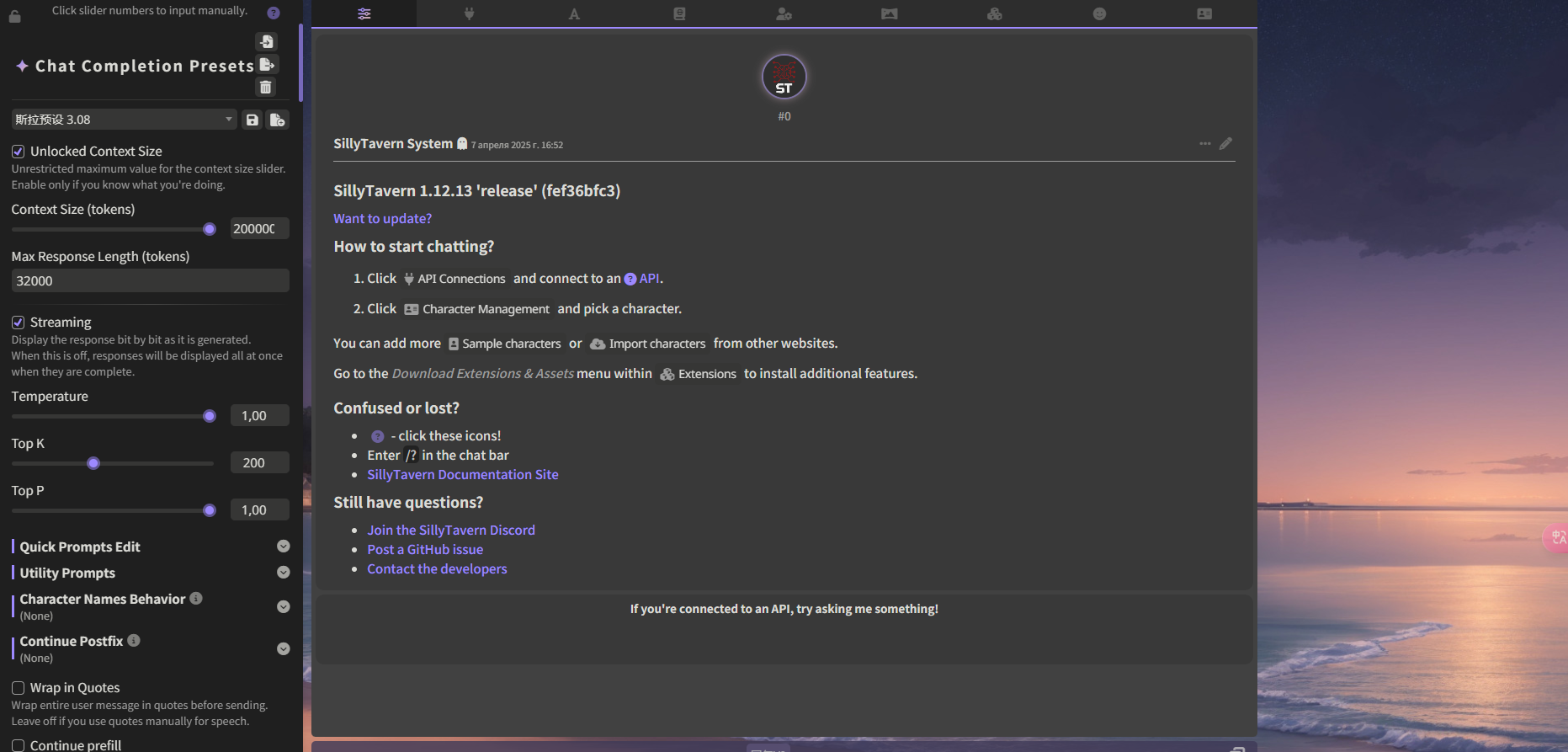
Task: Click Max Response Length field 32000
Action: [150, 281]
